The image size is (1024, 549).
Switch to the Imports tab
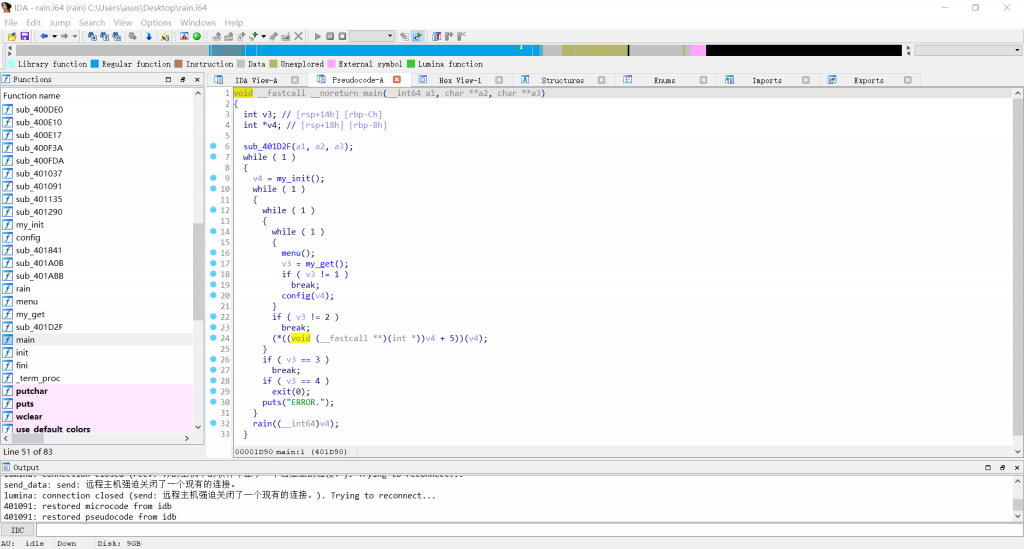767,80
